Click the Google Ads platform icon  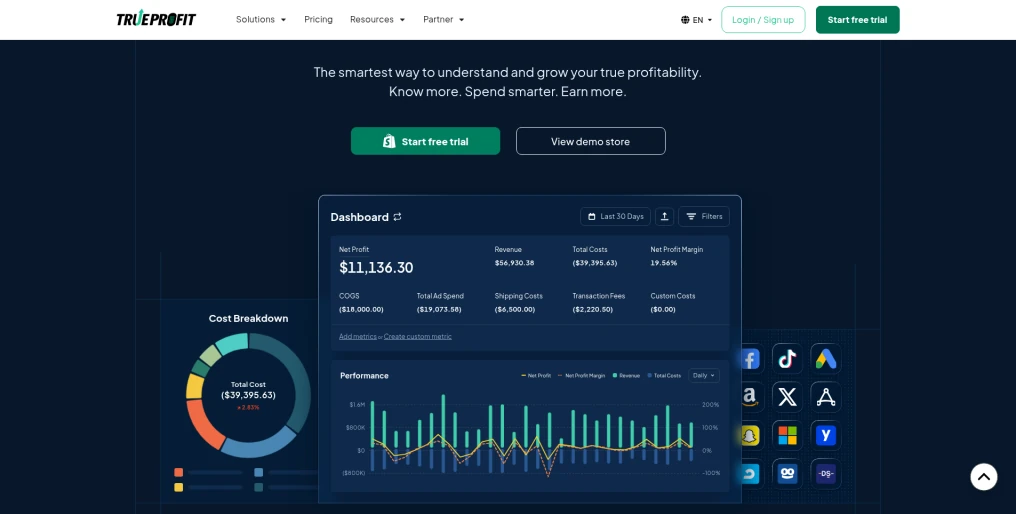(x=826, y=358)
